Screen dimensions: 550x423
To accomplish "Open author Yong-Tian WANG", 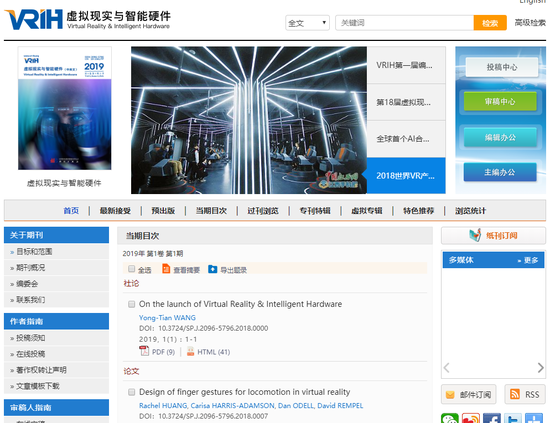I will [167, 318].
